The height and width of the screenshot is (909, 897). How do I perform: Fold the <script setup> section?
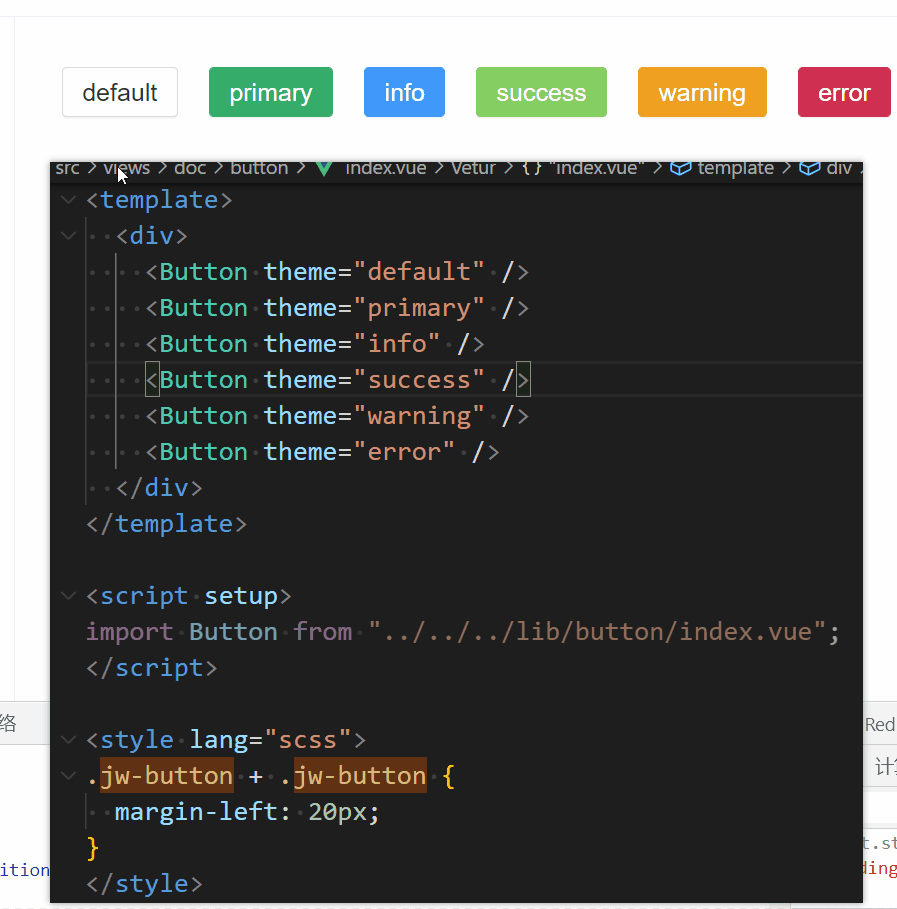coord(68,596)
